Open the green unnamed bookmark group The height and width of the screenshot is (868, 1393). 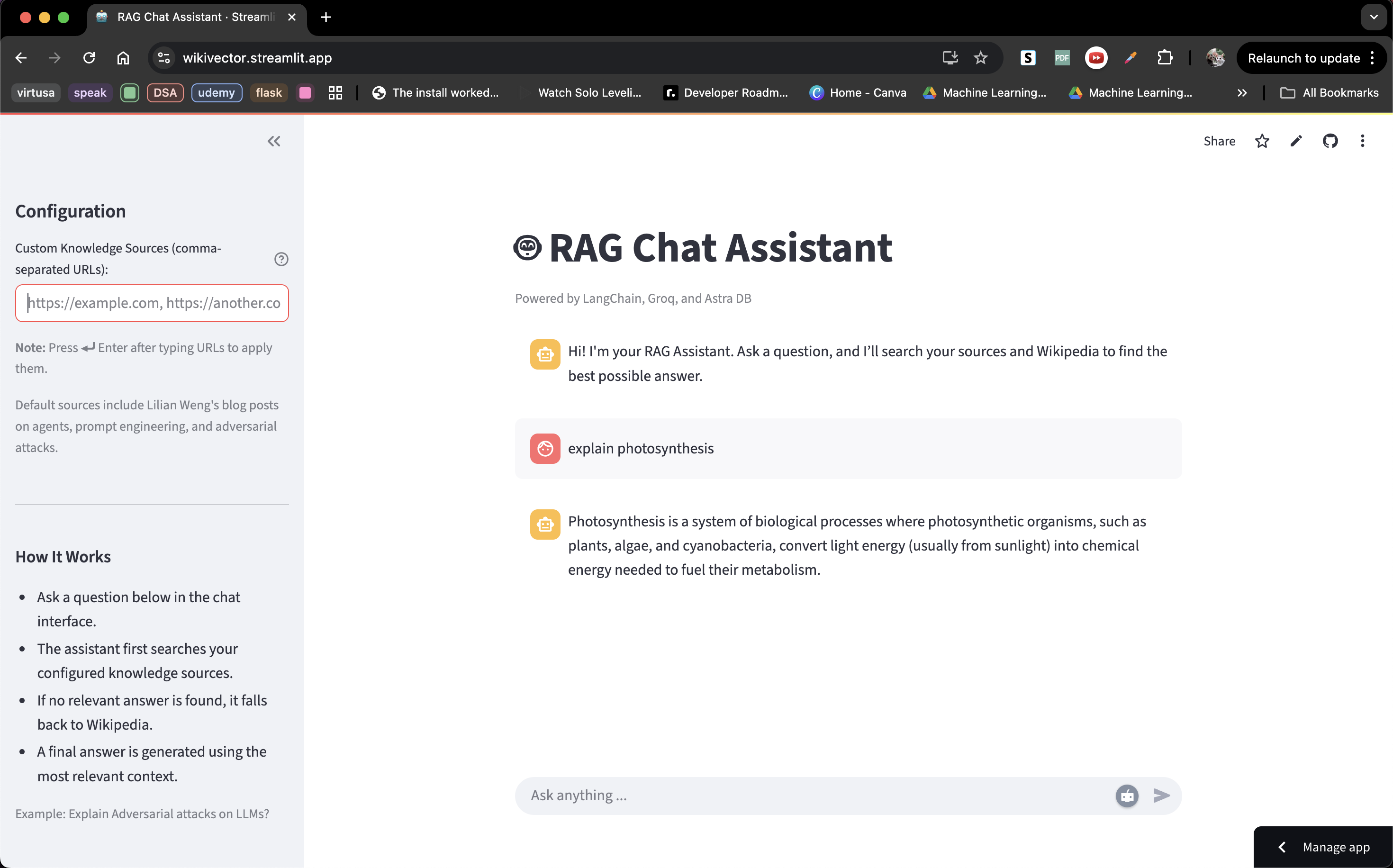tap(130, 92)
